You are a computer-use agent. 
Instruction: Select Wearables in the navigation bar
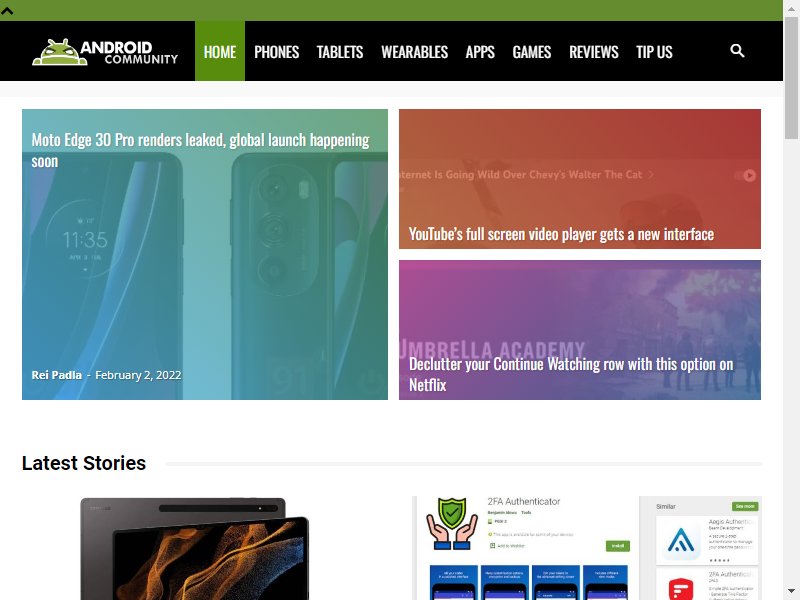pyautogui.click(x=414, y=52)
